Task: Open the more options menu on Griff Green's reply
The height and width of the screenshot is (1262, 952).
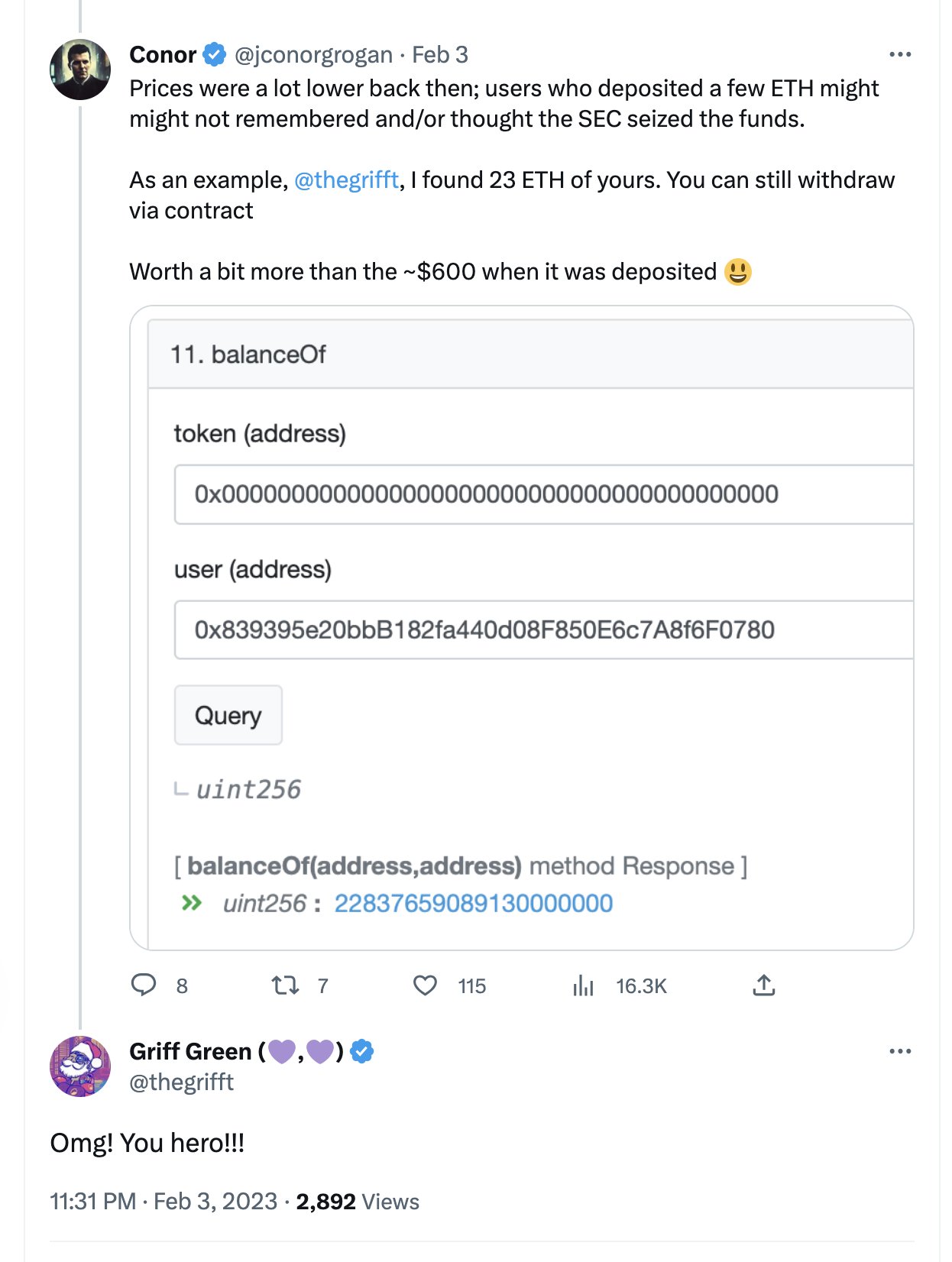Action: pyautogui.click(x=900, y=1052)
